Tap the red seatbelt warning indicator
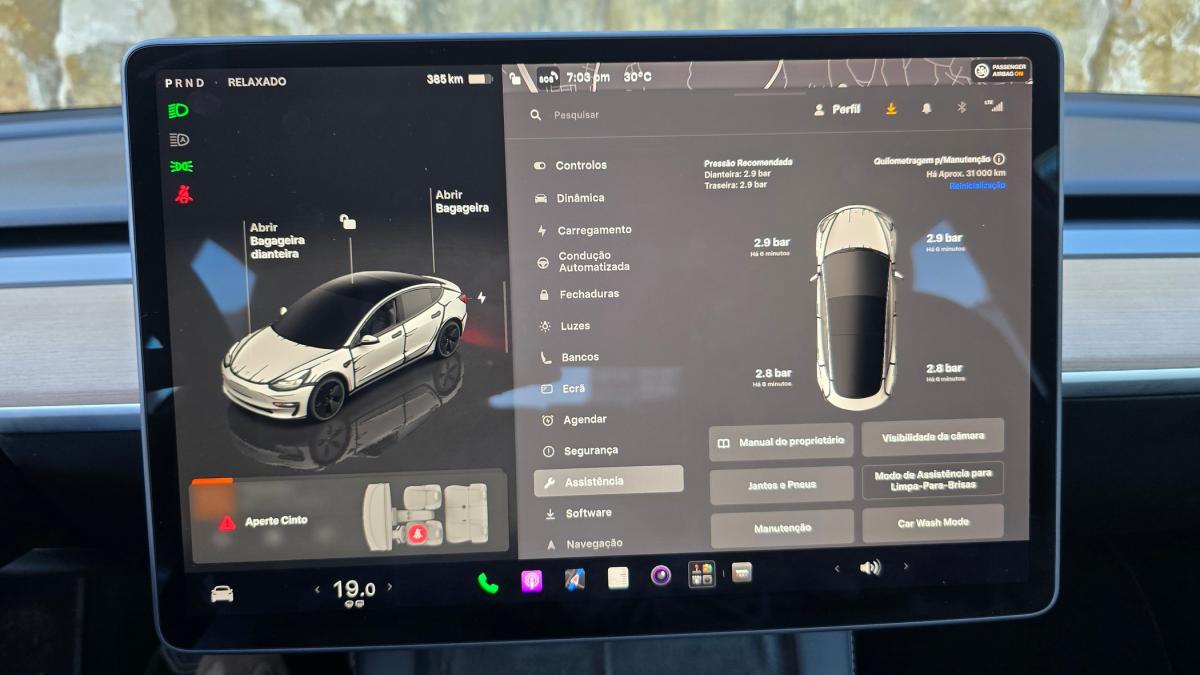The image size is (1200, 675). [x=183, y=194]
